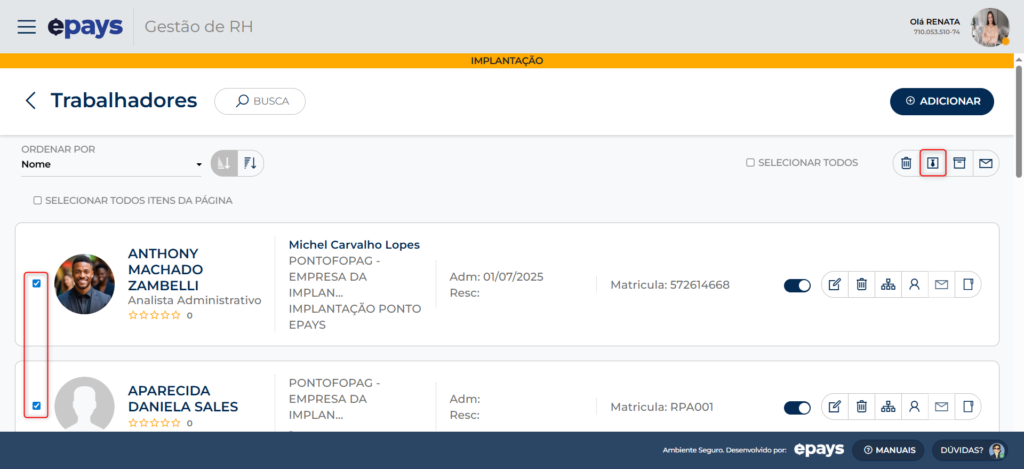
Task: Uncheck Anthony Machado Zambelli's checkbox
Action: 37,284
